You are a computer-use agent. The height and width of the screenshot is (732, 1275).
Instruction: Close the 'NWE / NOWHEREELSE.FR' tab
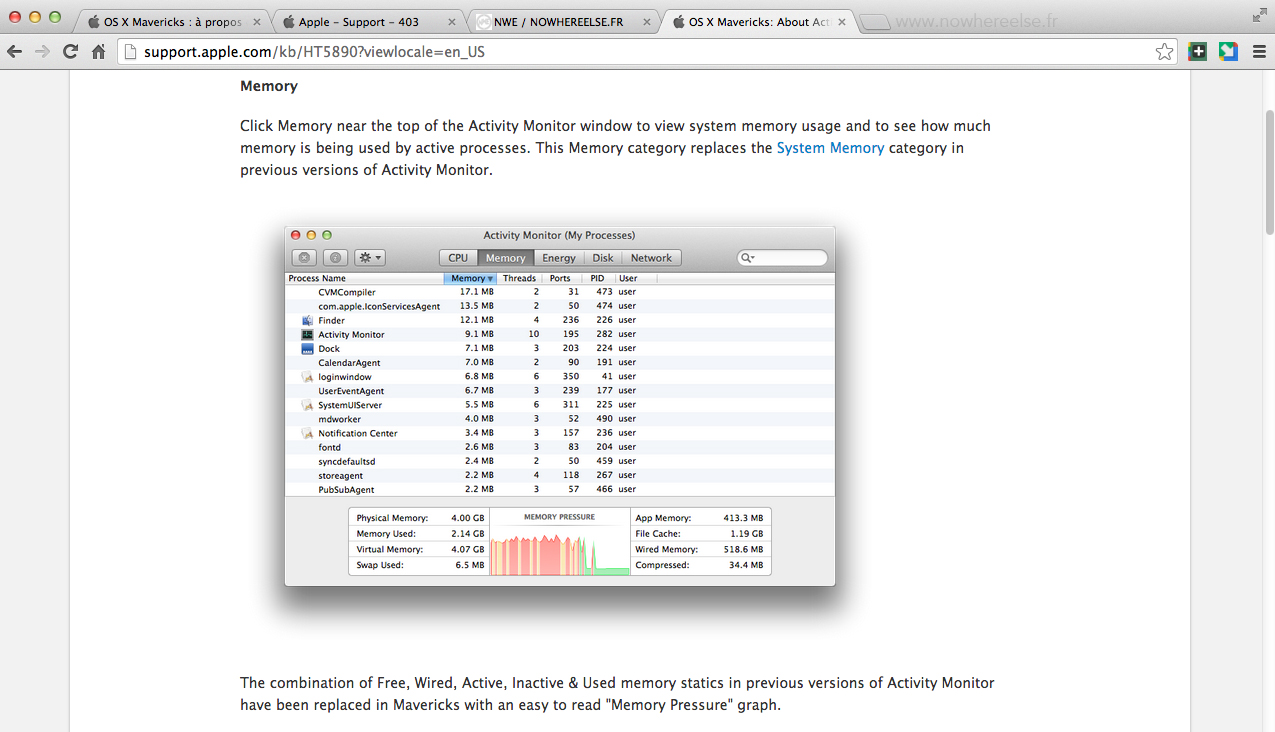pyautogui.click(x=646, y=22)
